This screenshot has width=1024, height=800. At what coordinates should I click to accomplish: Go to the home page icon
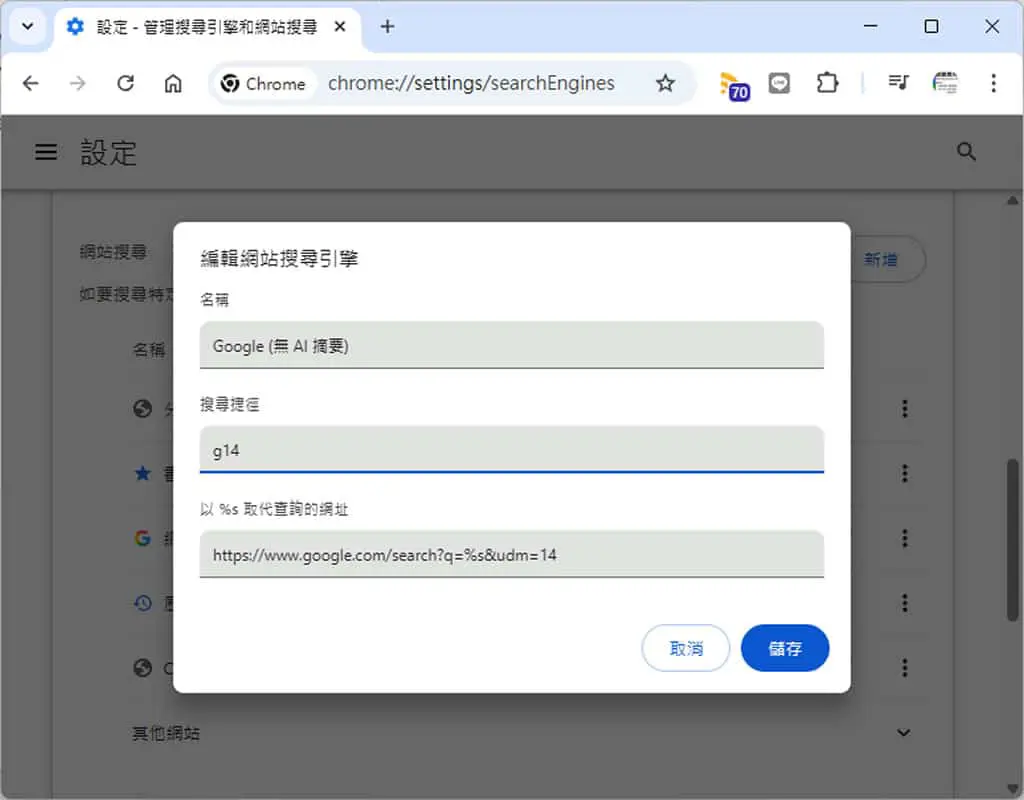173,84
